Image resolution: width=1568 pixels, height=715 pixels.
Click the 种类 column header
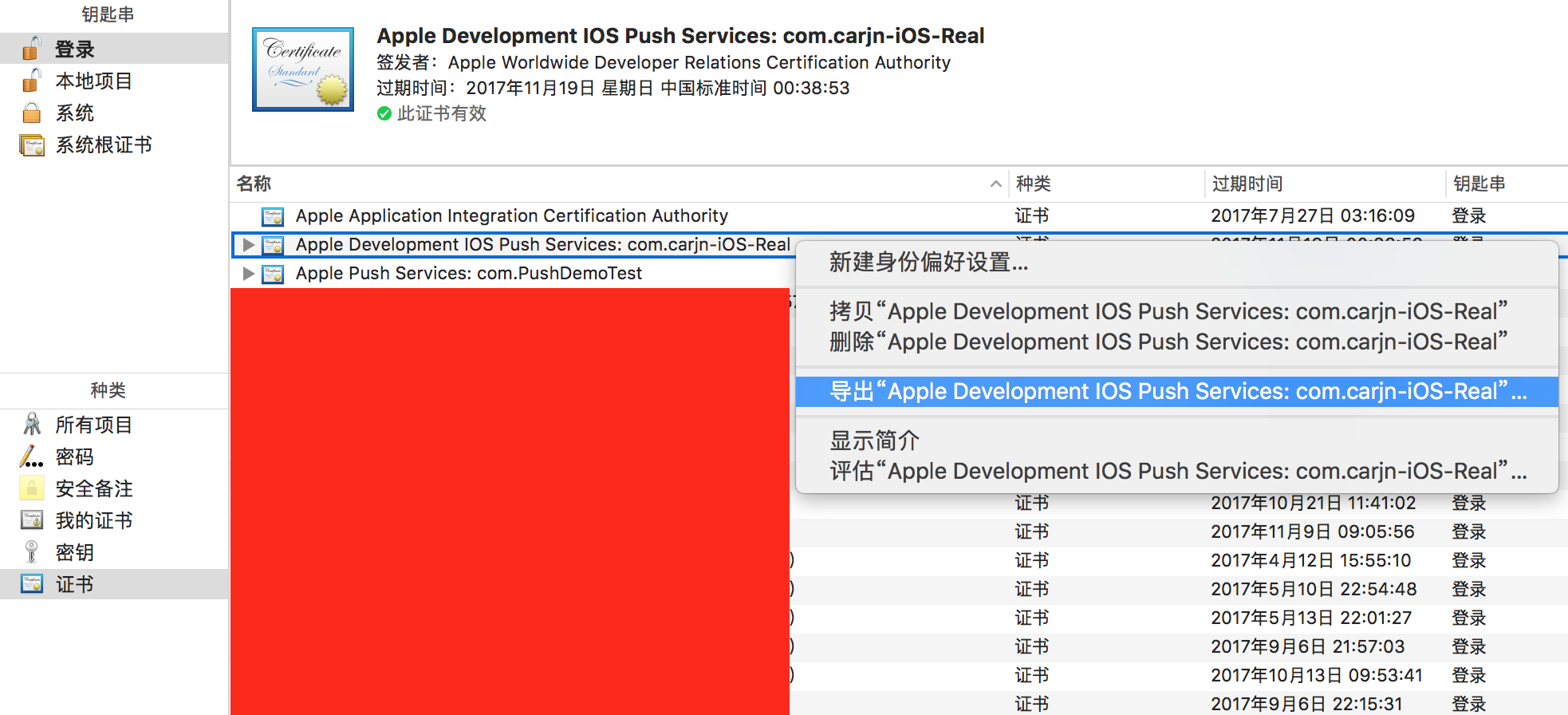pyautogui.click(x=1034, y=184)
